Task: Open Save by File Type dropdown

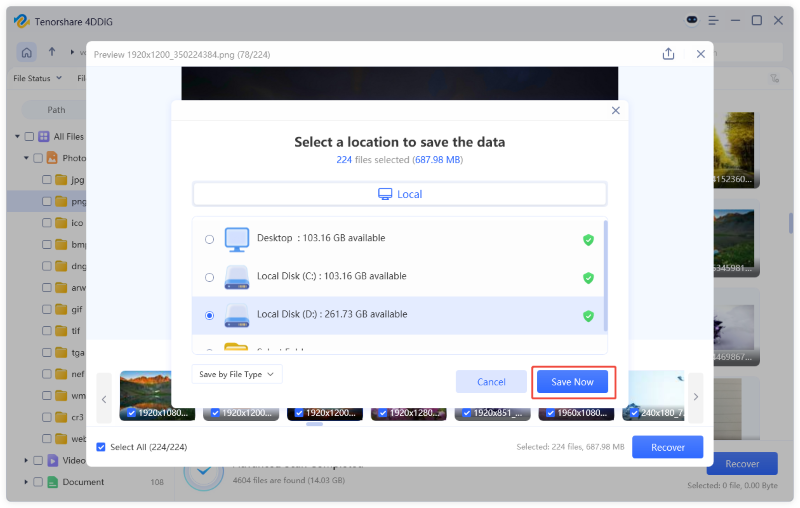Action: pyautogui.click(x=237, y=374)
